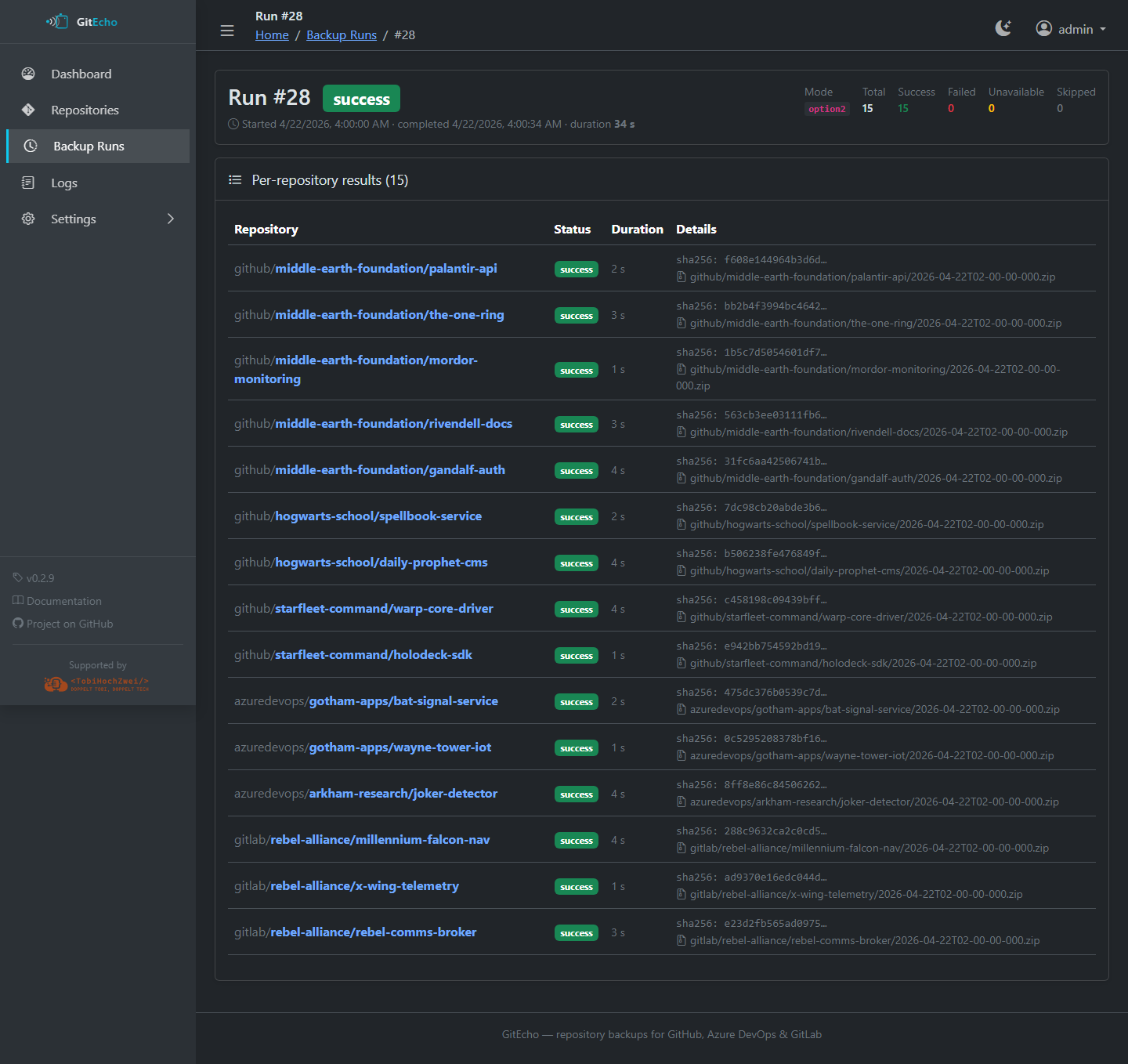This screenshot has height=1064, width=1128.
Task: Click the Settings gear icon
Action: pos(28,219)
